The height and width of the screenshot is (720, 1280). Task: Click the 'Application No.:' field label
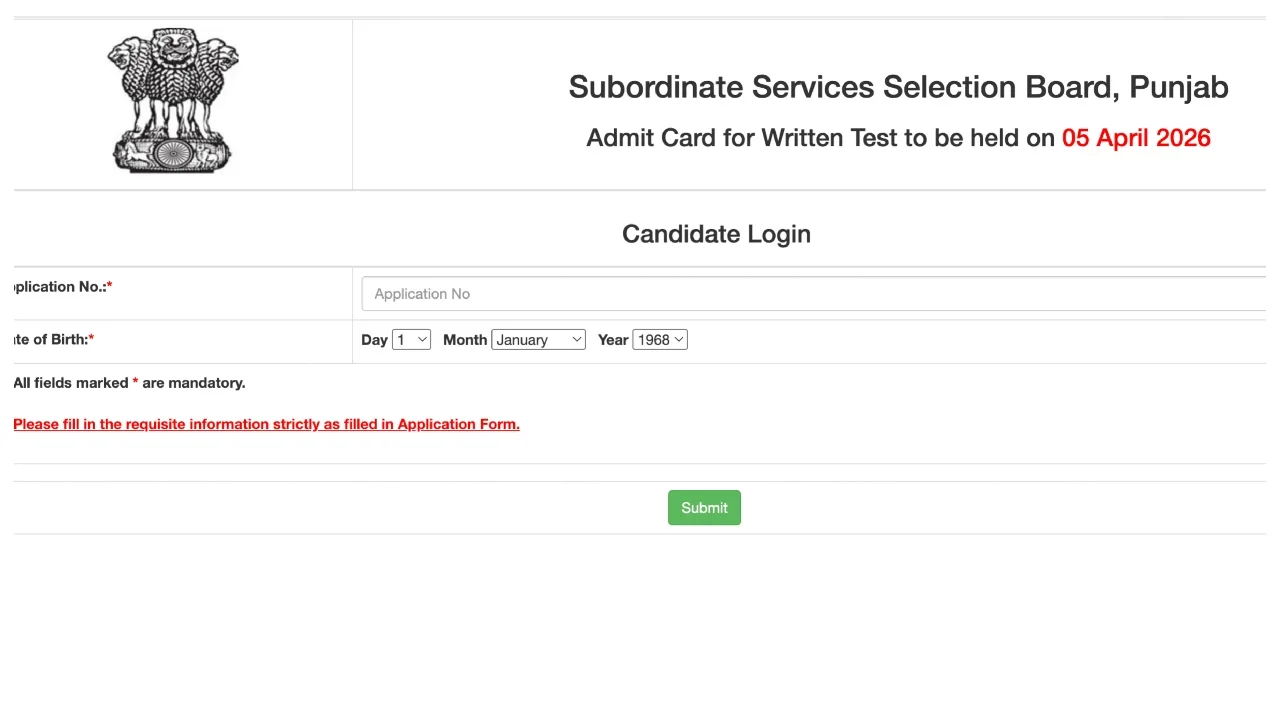pos(58,287)
